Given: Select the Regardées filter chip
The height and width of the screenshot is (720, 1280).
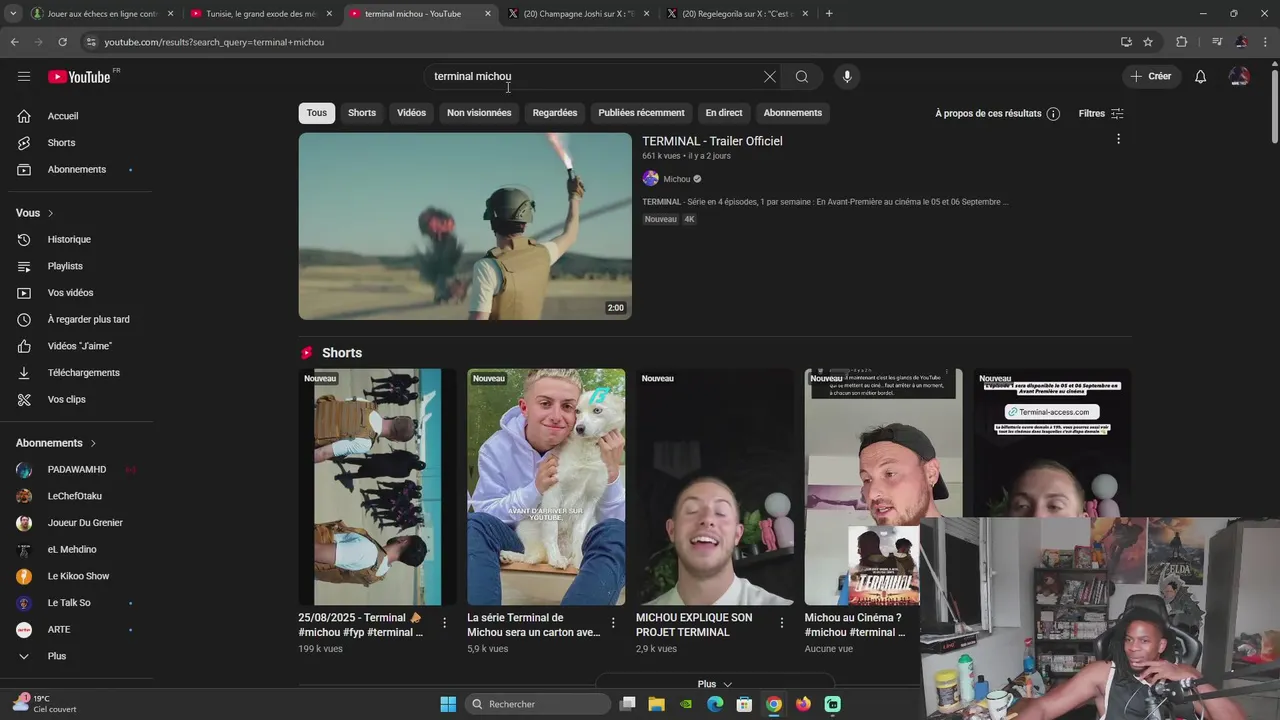Looking at the screenshot, I should pyautogui.click(x=555, y=113).
